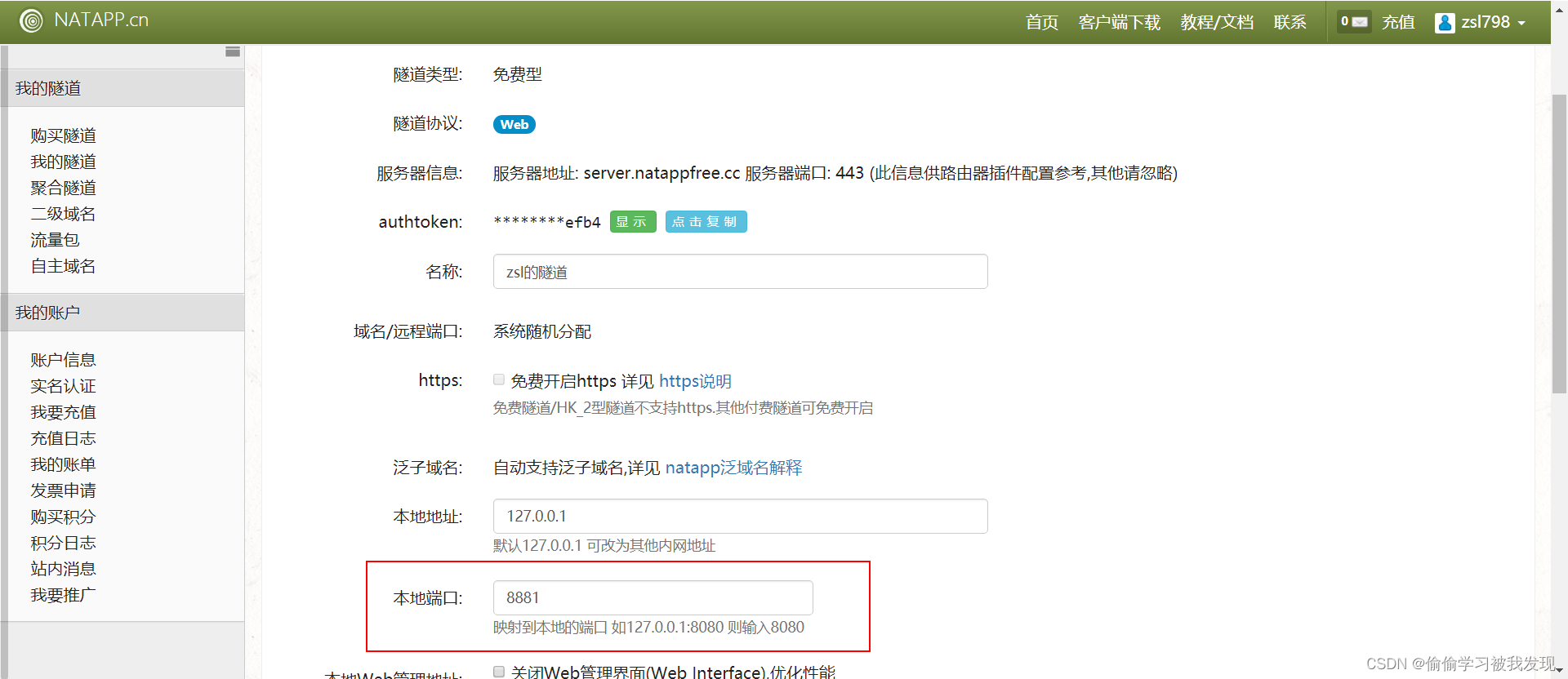The width and height of the screenshot is (1568, 679).
Task: Go to 首页 in the top navigation
Action: [1042, 22]
